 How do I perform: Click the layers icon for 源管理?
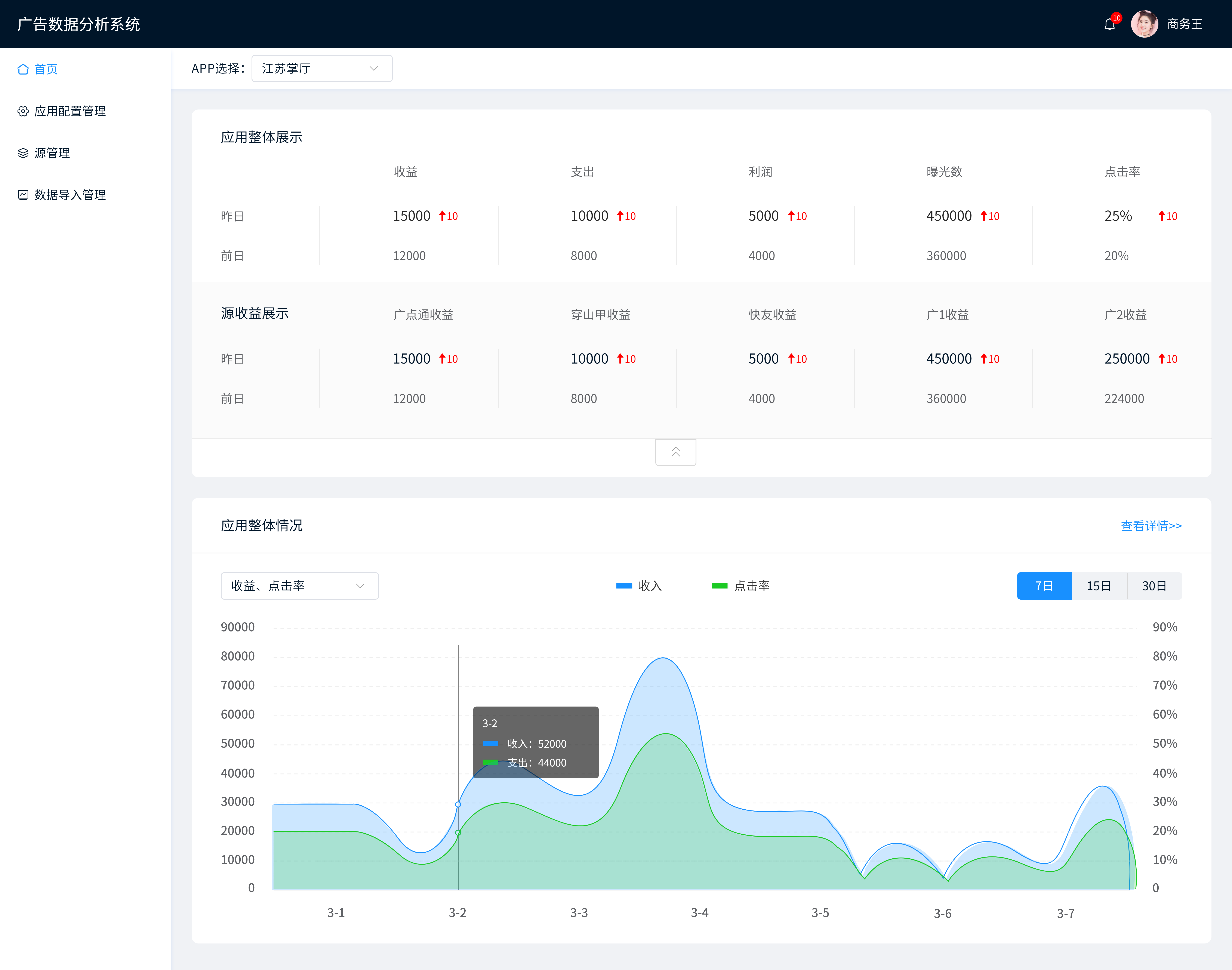point(23,153)
